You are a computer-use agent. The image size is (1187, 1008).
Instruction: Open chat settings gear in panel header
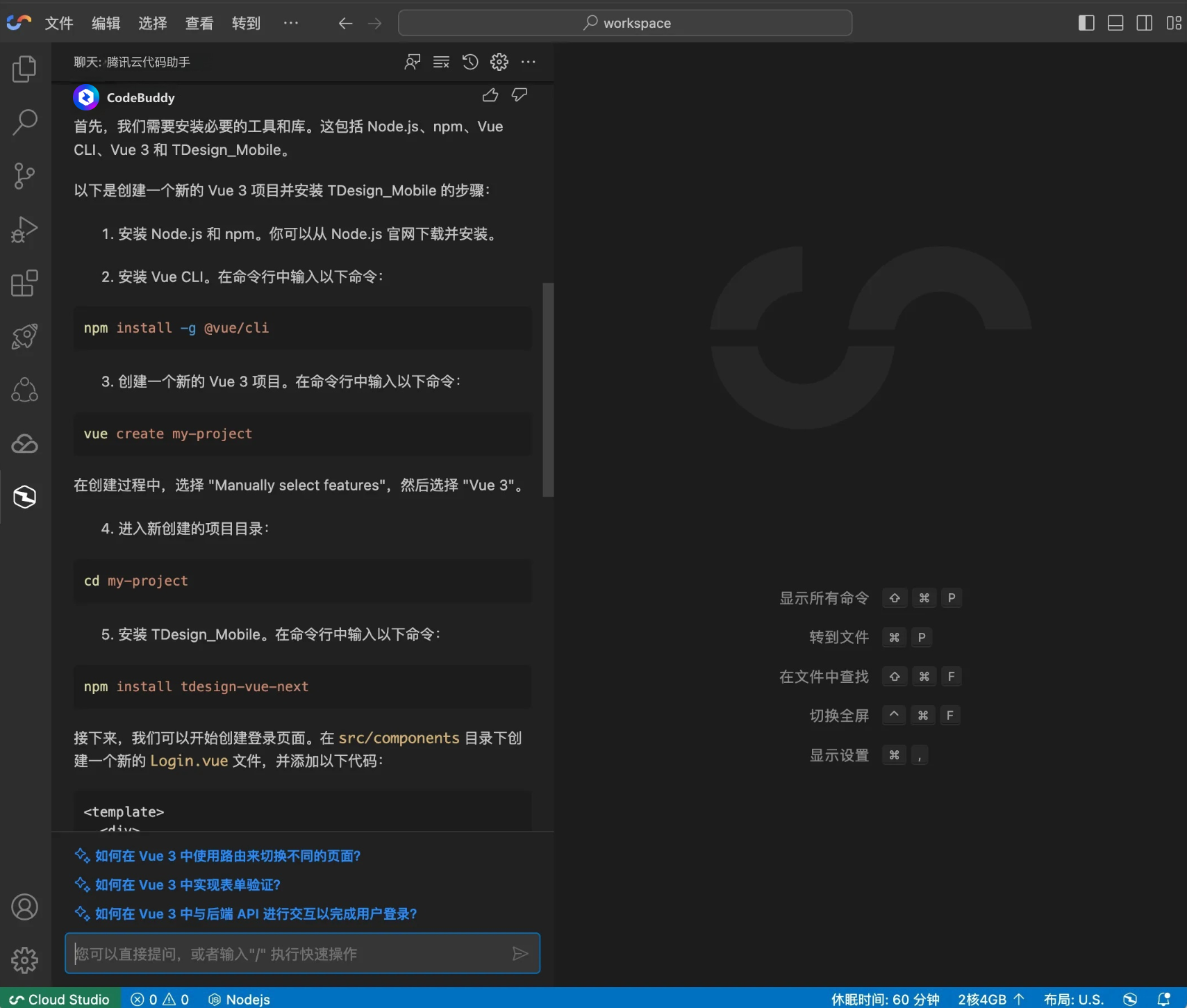tap(499, 62)
